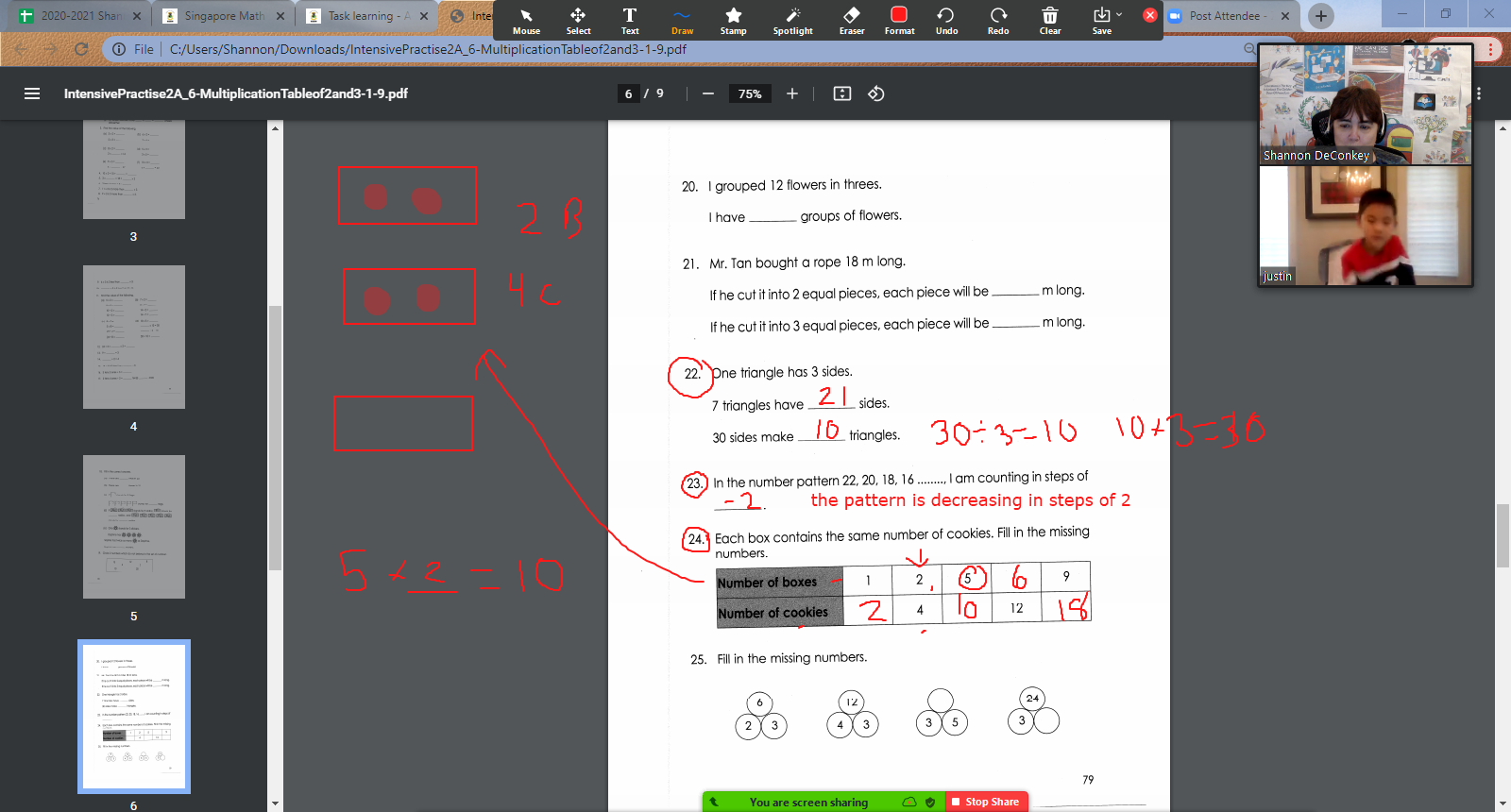This screenshot has width=1511, height=812.
Task: Click question 24 number in worksheet
Action: (x=695, y=539)
